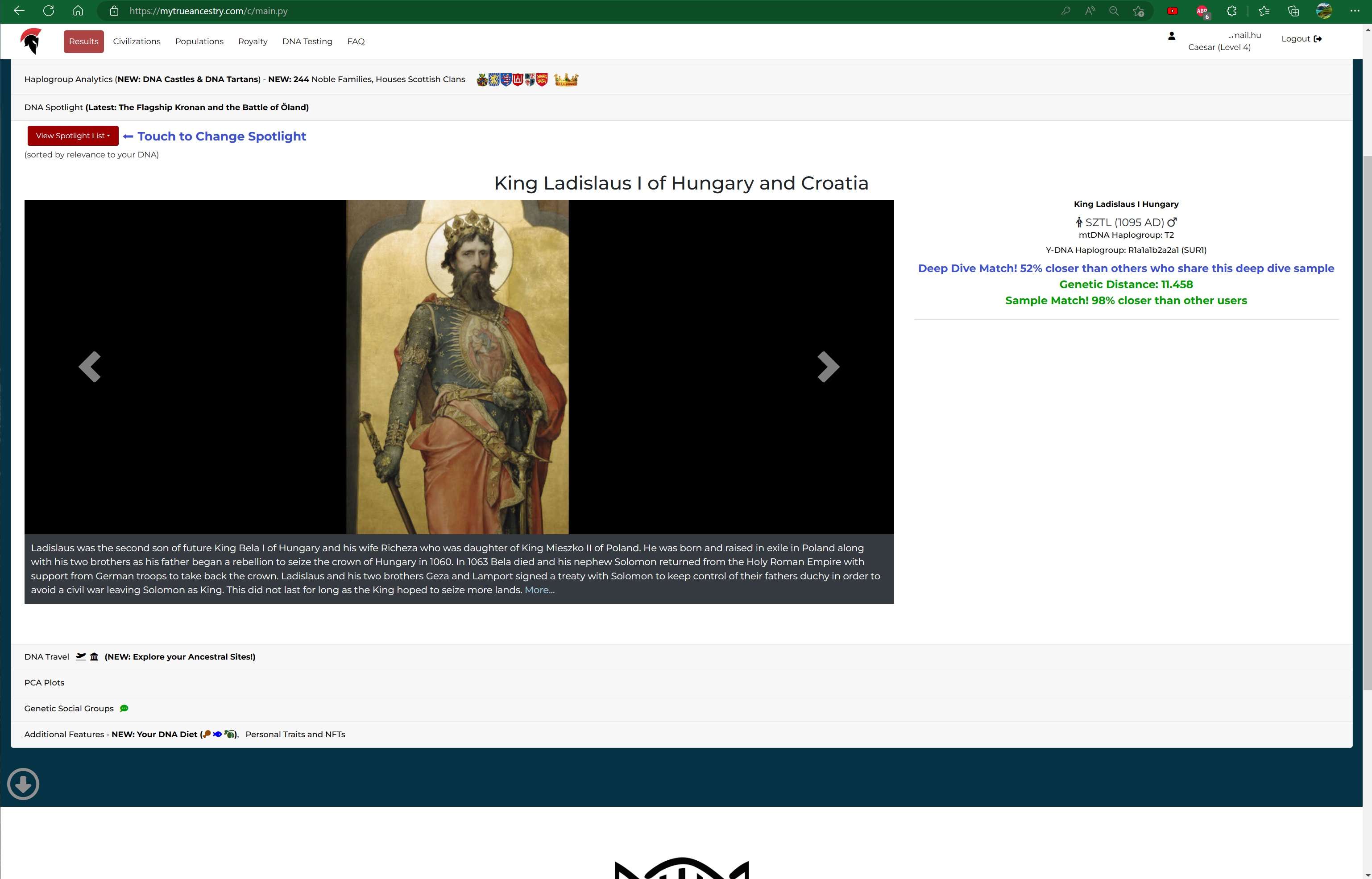Show the next spotlight slide
This screenshot has height=879, width=1372.
[828, 367]
